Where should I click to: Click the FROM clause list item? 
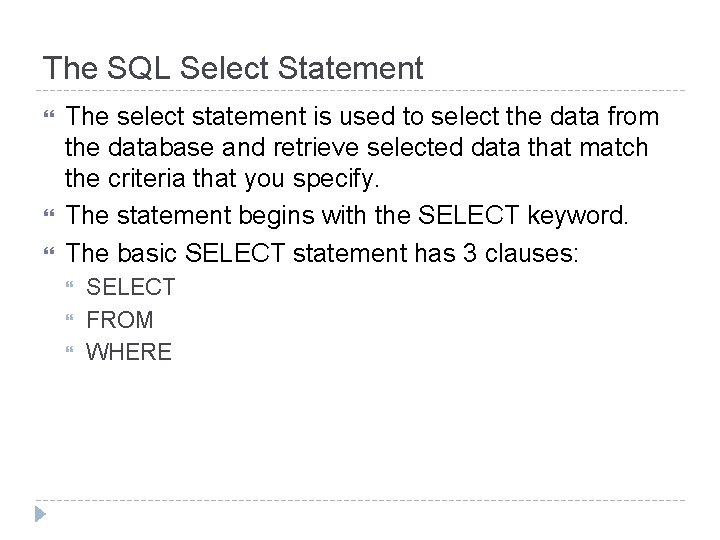[120, 320]
